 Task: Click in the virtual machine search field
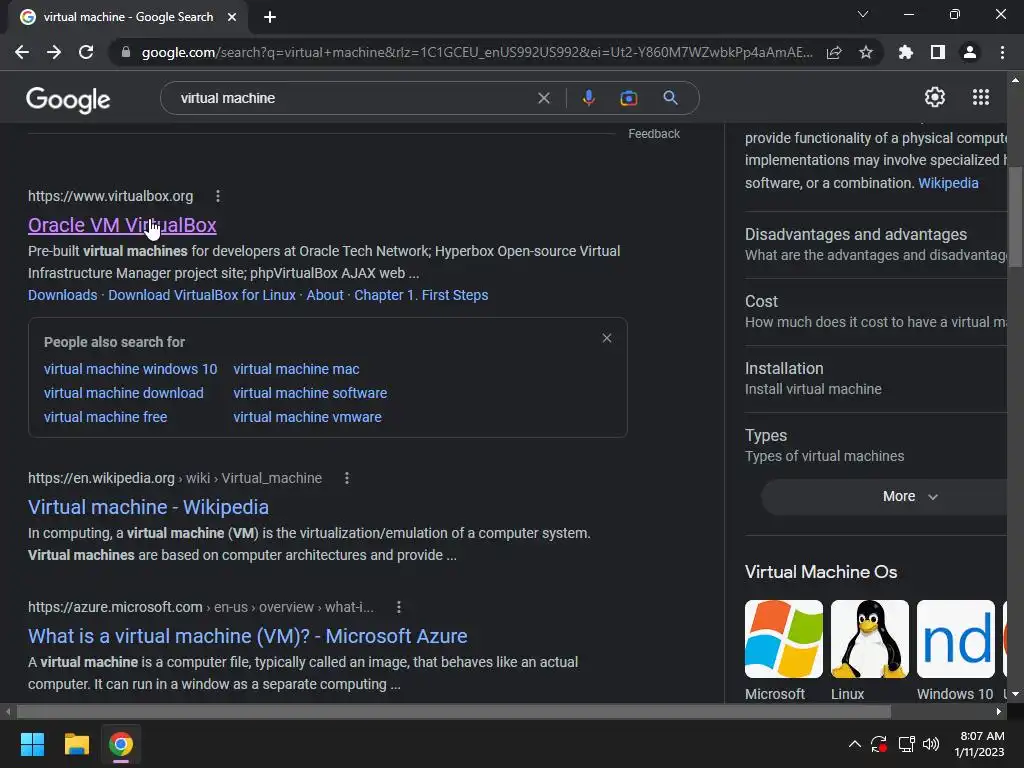[353, 98]
